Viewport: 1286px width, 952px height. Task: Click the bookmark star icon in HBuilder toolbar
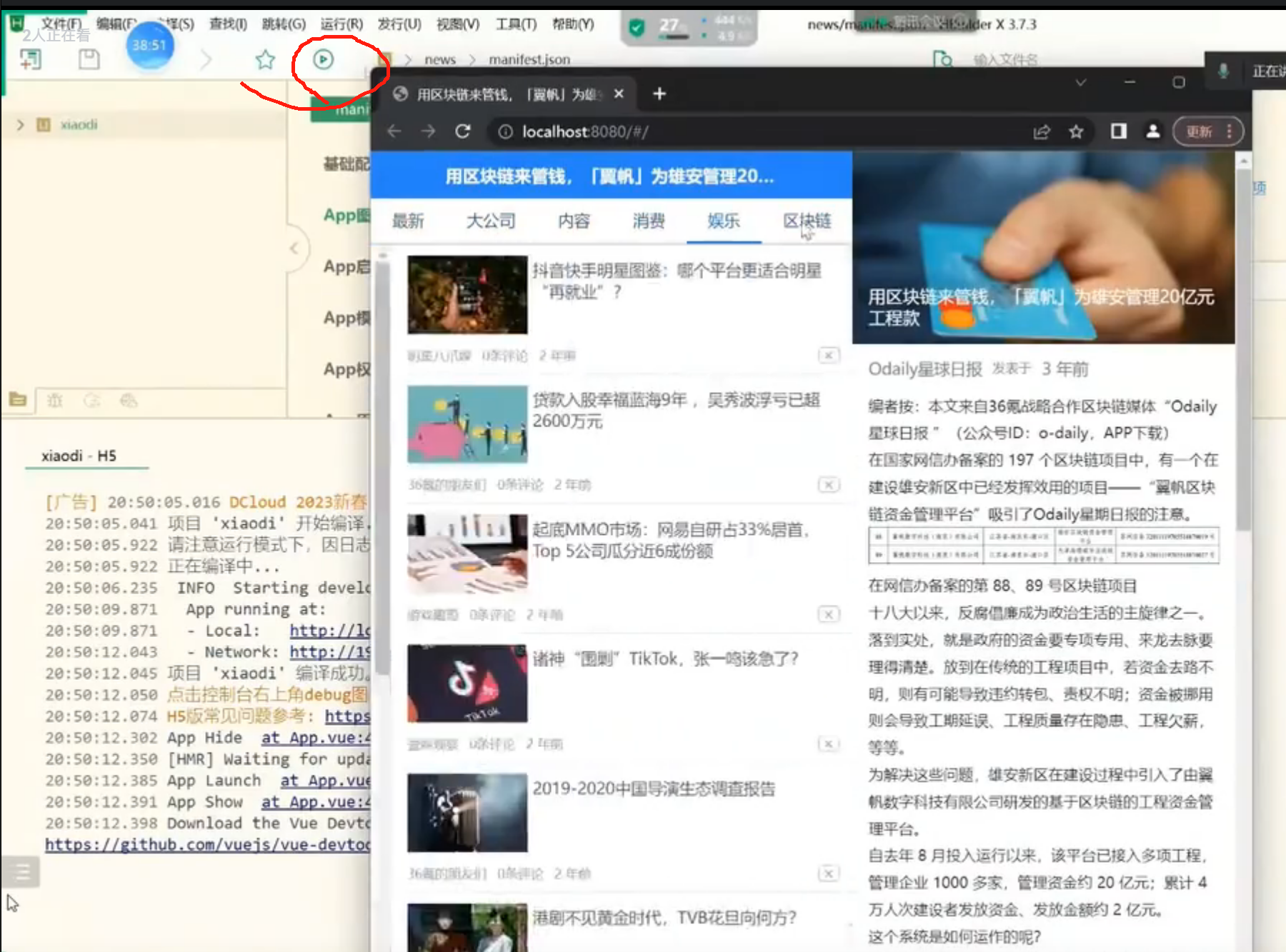point(265,59)
